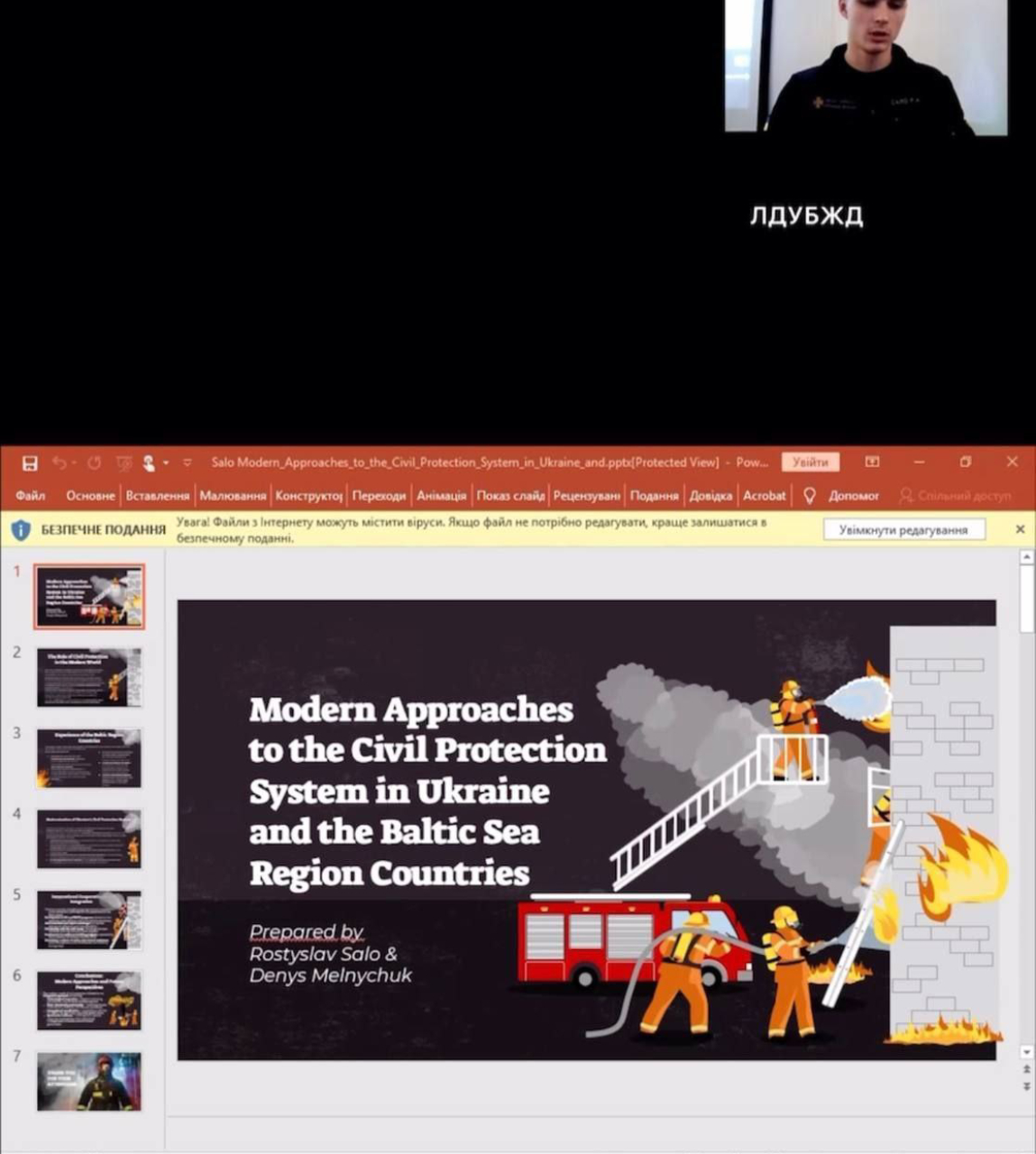Open the Переходи ribbon tab
Viewport: 1036px width, 1154px height.
tap(379, 496)
